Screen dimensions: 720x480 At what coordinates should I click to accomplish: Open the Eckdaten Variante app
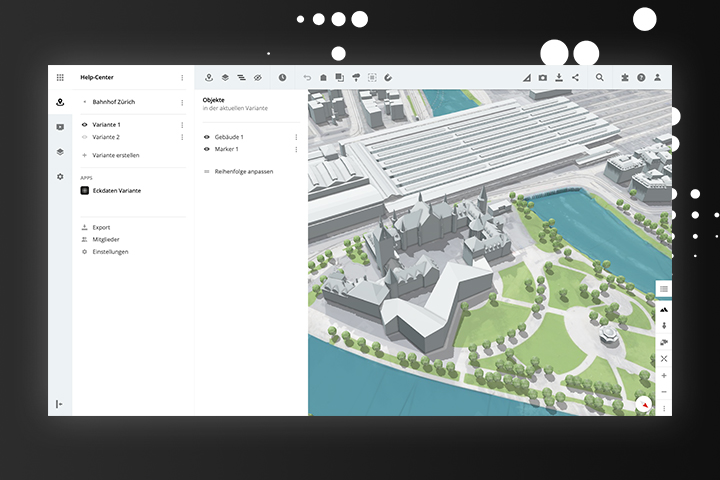coord(115,190)
